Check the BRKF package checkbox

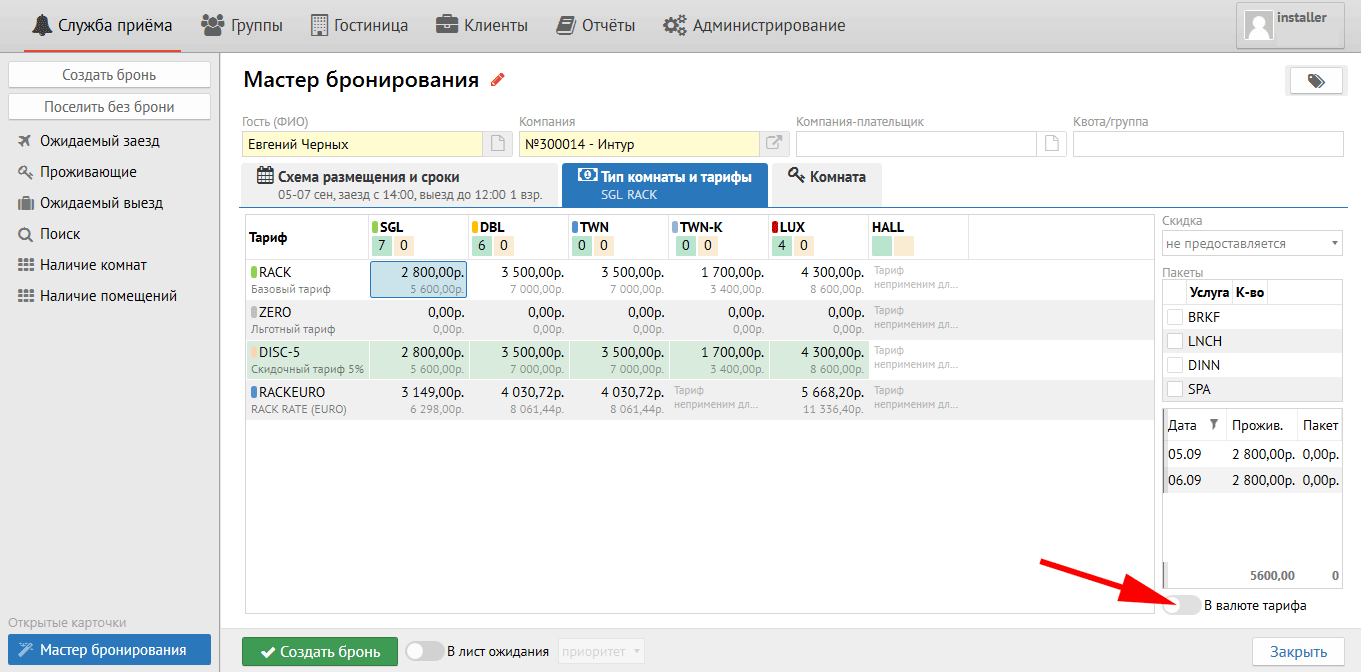[x=1175, y=317]
